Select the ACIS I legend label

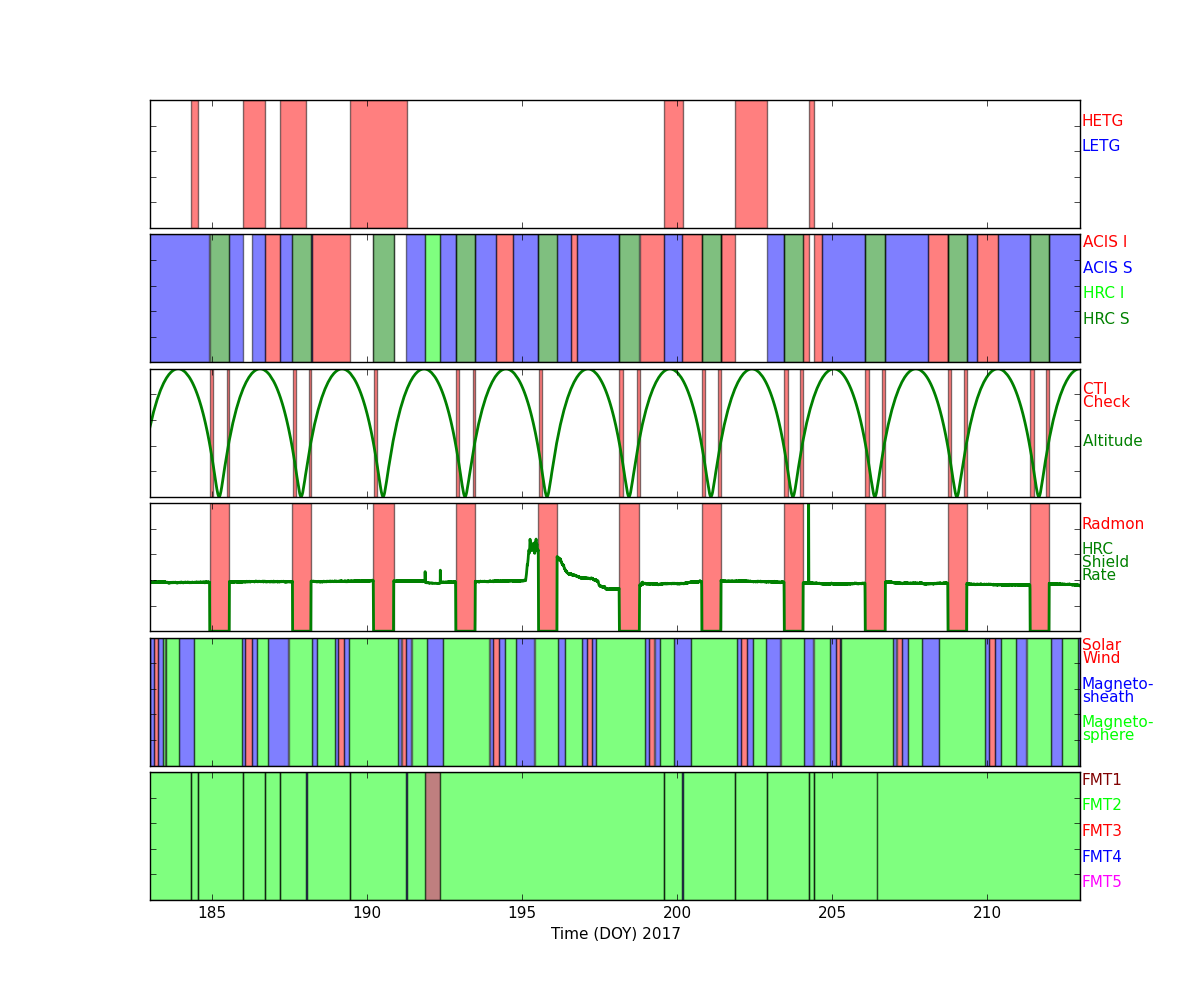(x=1104, y=242)
